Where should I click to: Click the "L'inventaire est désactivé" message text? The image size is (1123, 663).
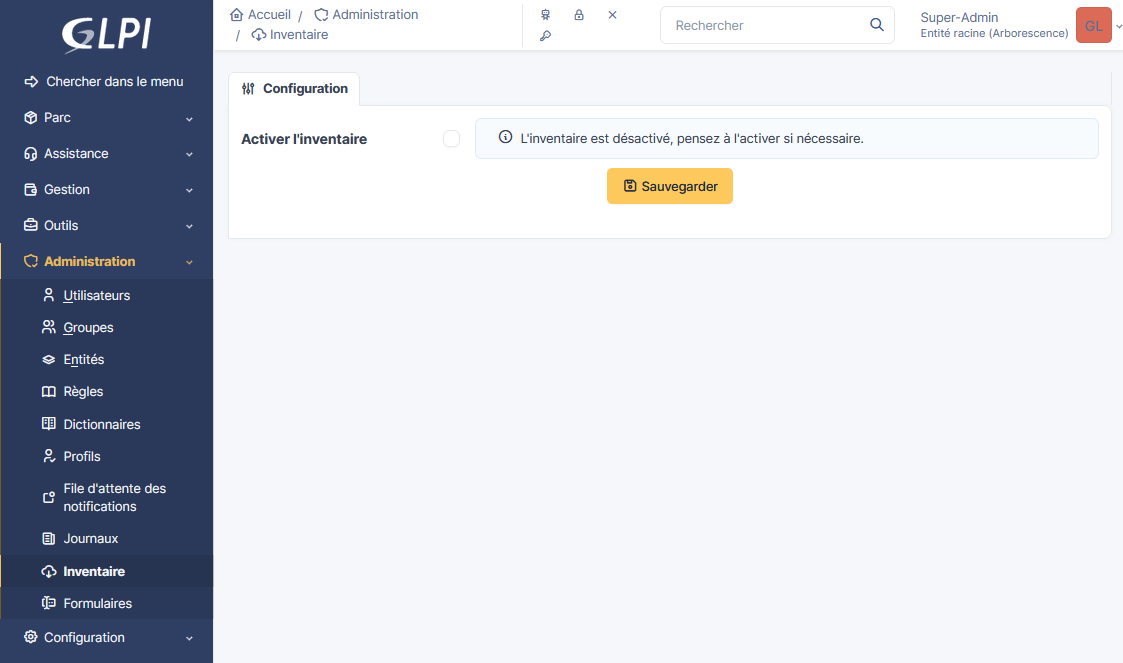(692, 138)
